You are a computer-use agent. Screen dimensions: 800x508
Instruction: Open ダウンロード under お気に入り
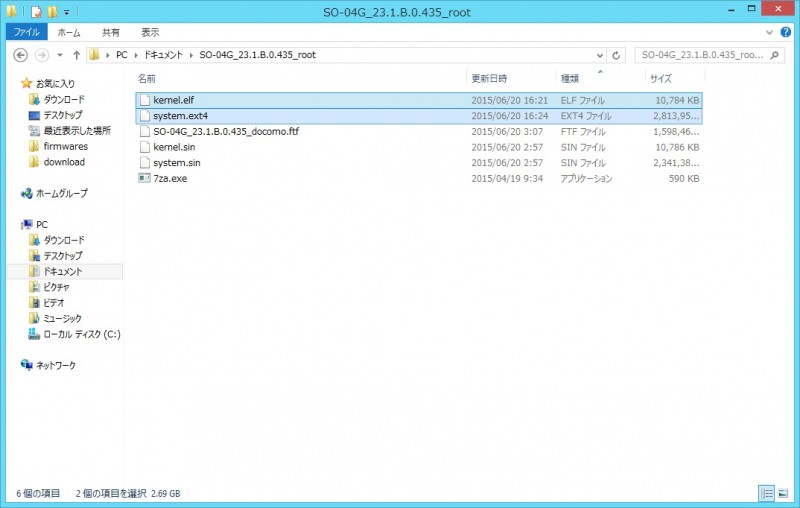pos(64,99)
